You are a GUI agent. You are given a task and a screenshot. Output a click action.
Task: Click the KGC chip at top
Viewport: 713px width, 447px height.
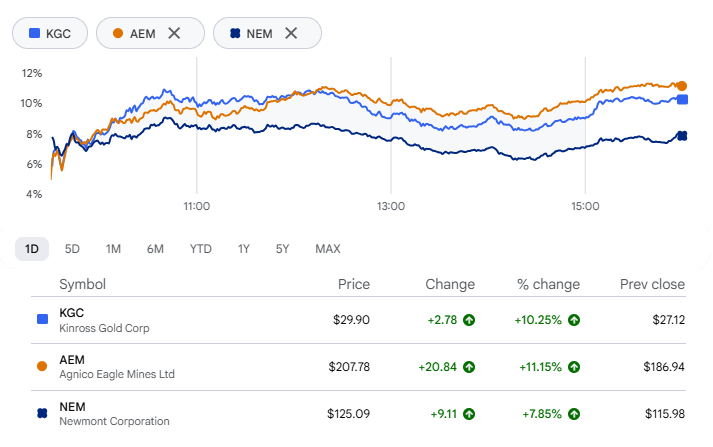click(x=50, y=33)
